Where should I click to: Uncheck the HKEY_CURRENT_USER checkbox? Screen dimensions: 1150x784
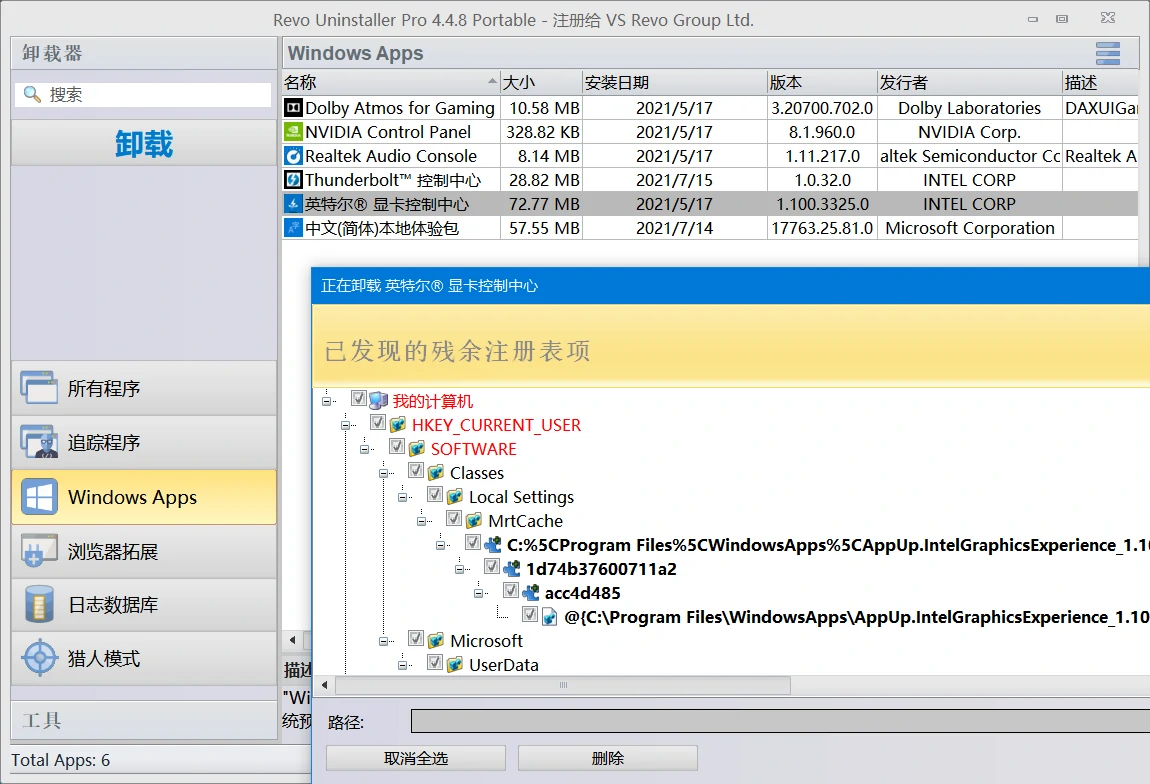(x=378, y=422)
